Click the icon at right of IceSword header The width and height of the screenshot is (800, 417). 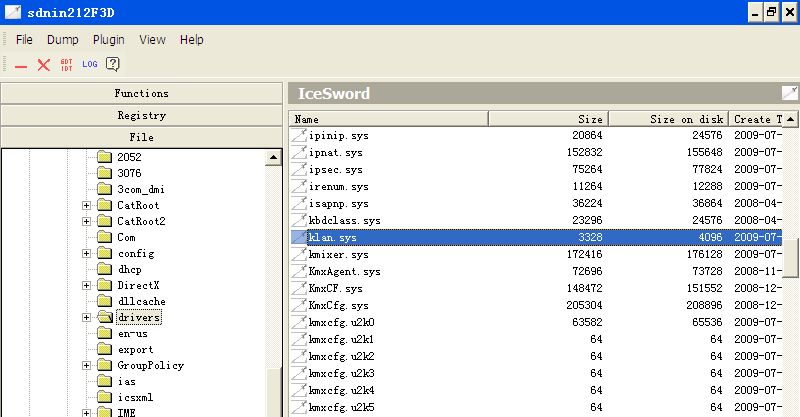[789, 94]
